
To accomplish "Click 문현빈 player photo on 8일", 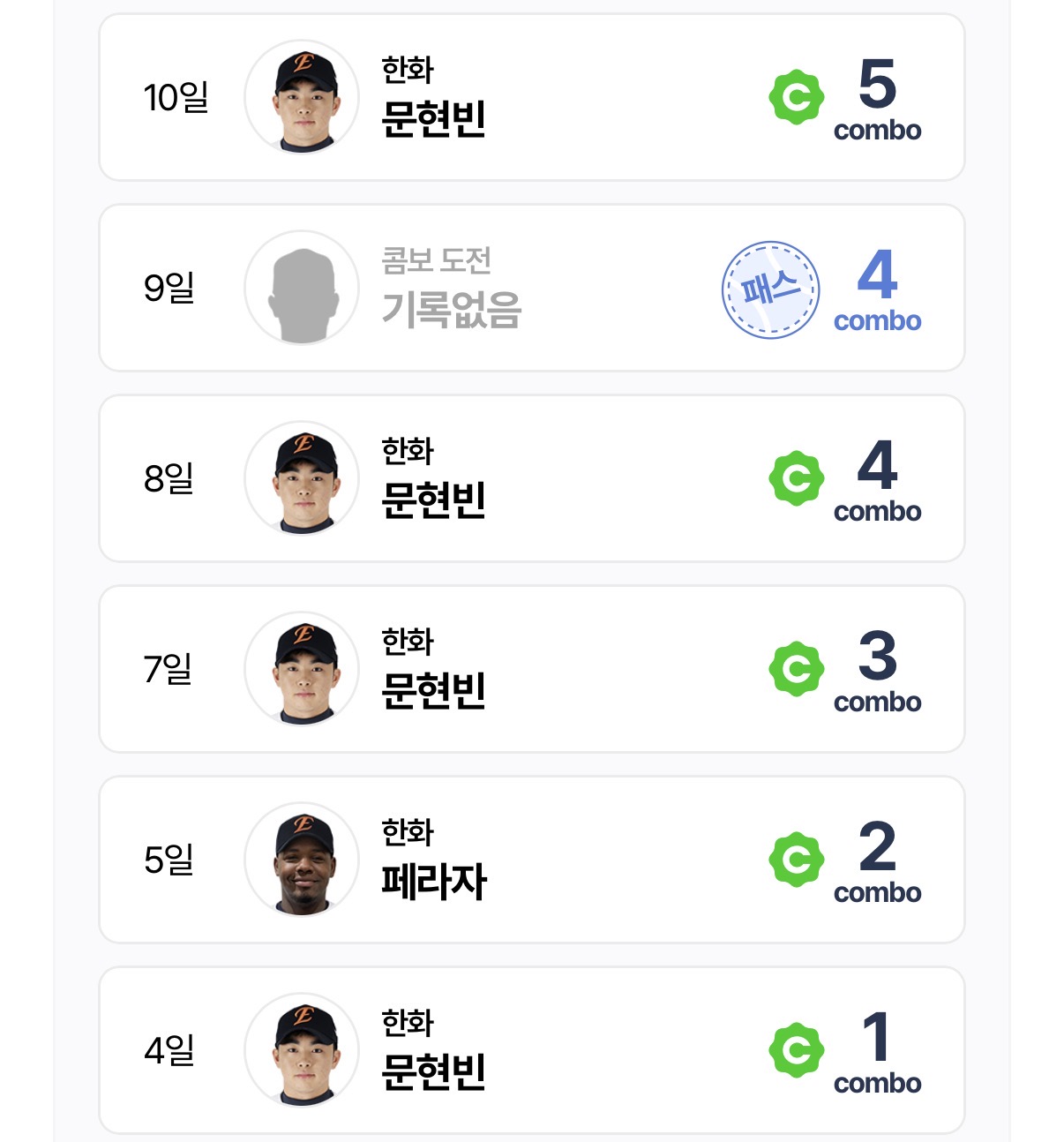I will [302, 479].
